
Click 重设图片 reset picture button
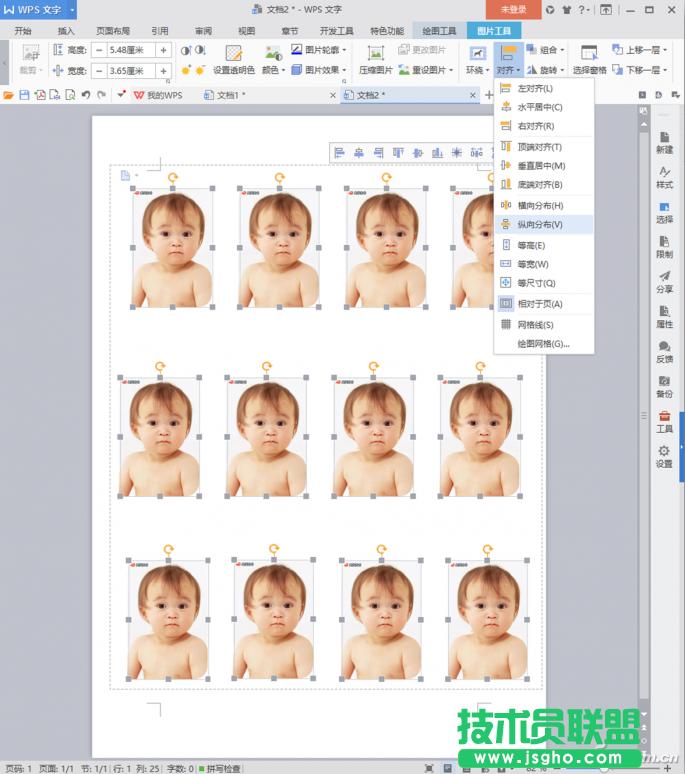(423, 70)
